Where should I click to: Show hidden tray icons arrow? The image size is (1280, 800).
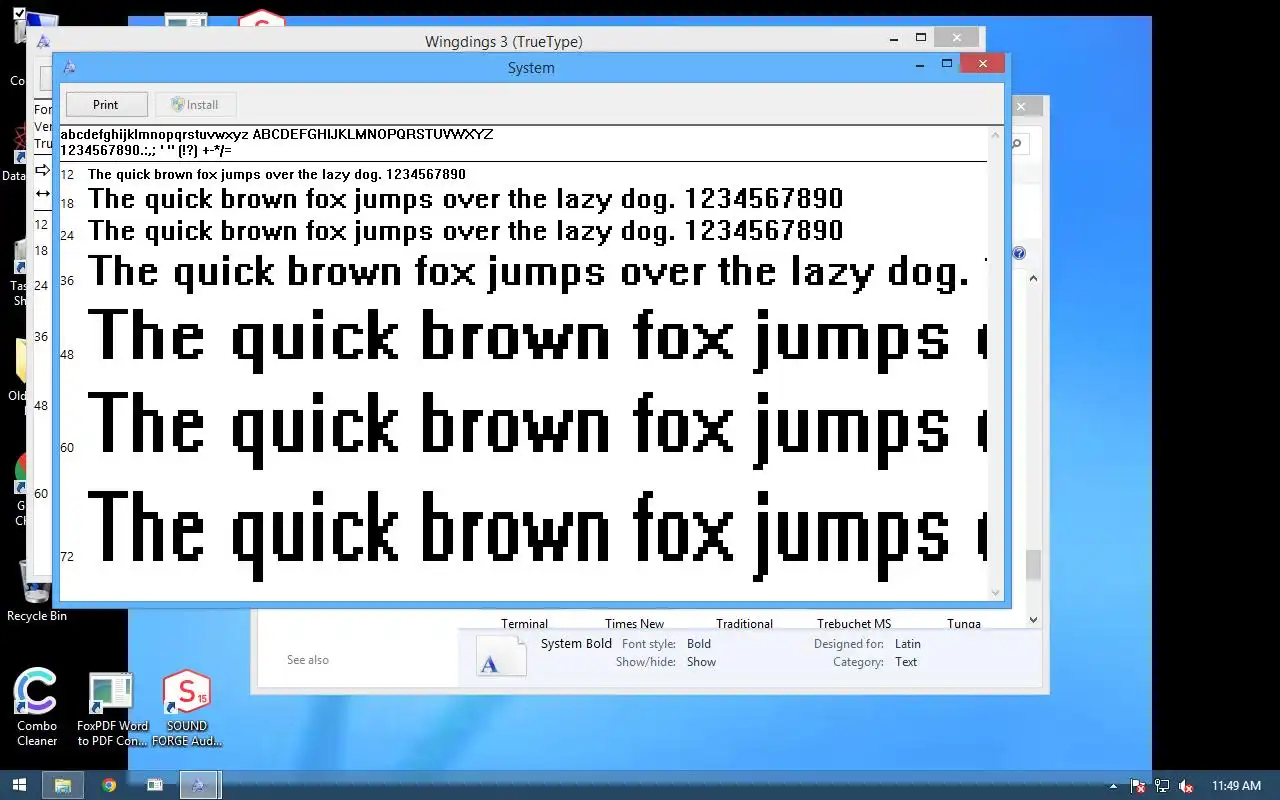[1113, 786]
